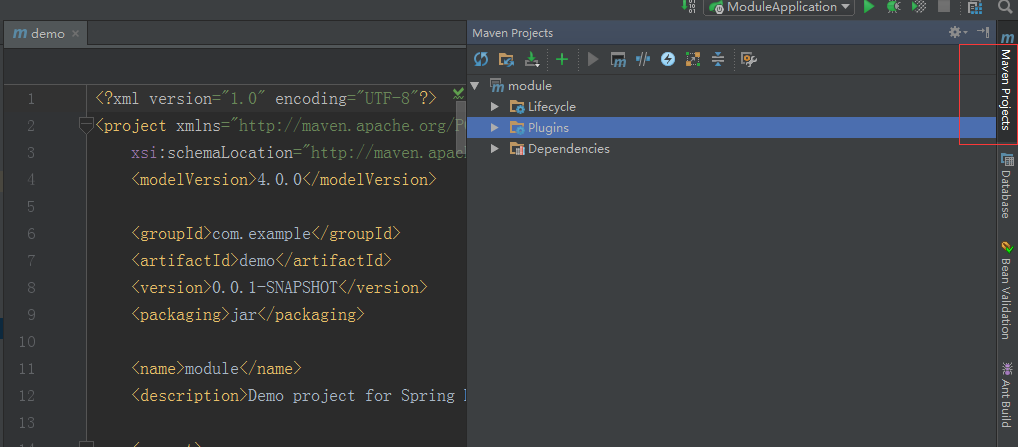Switch to Maven Projects side tab
1018x447 pixels.
point(1006,90)
